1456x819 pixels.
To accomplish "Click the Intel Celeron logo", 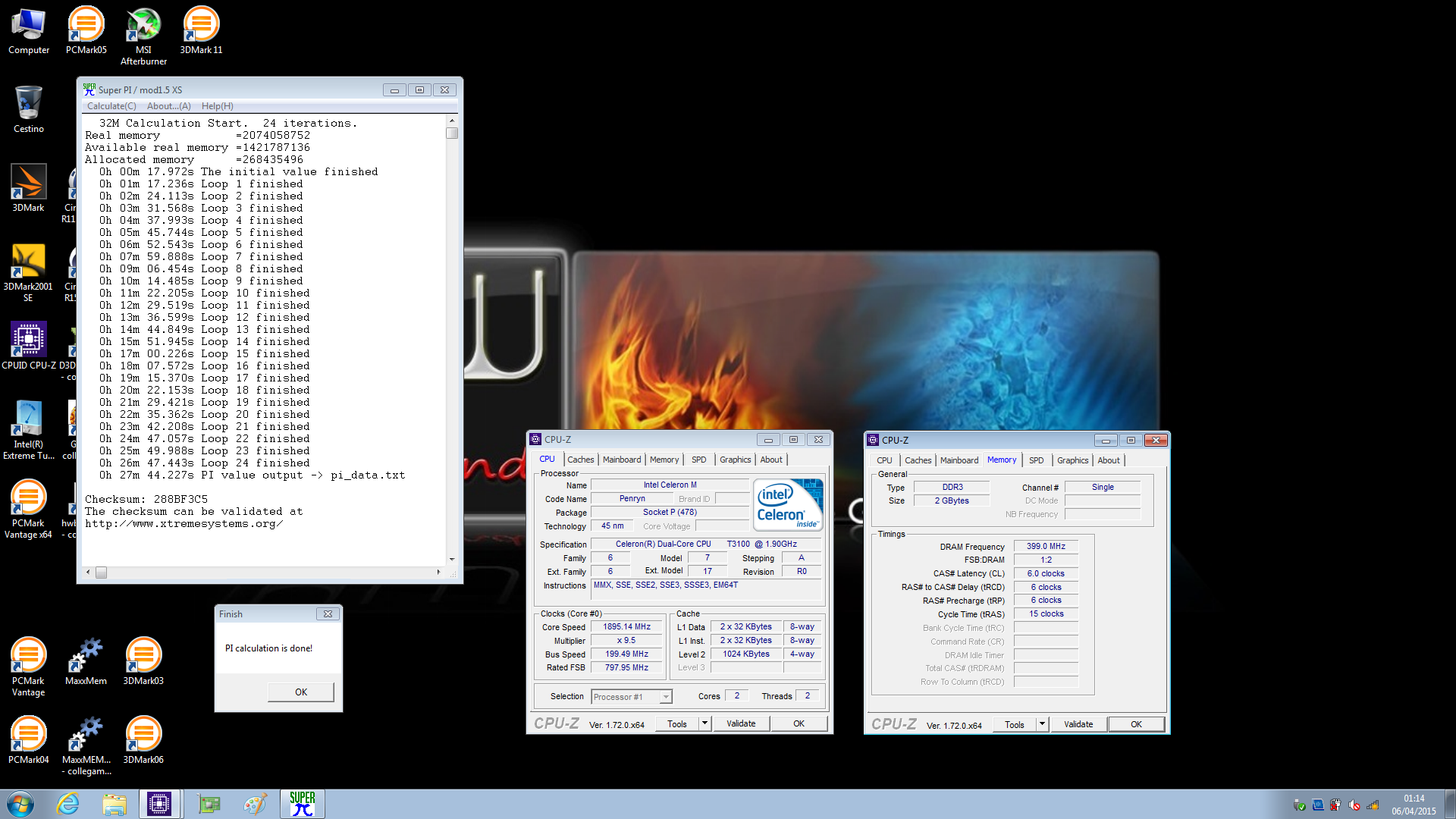I will point(788,504).
